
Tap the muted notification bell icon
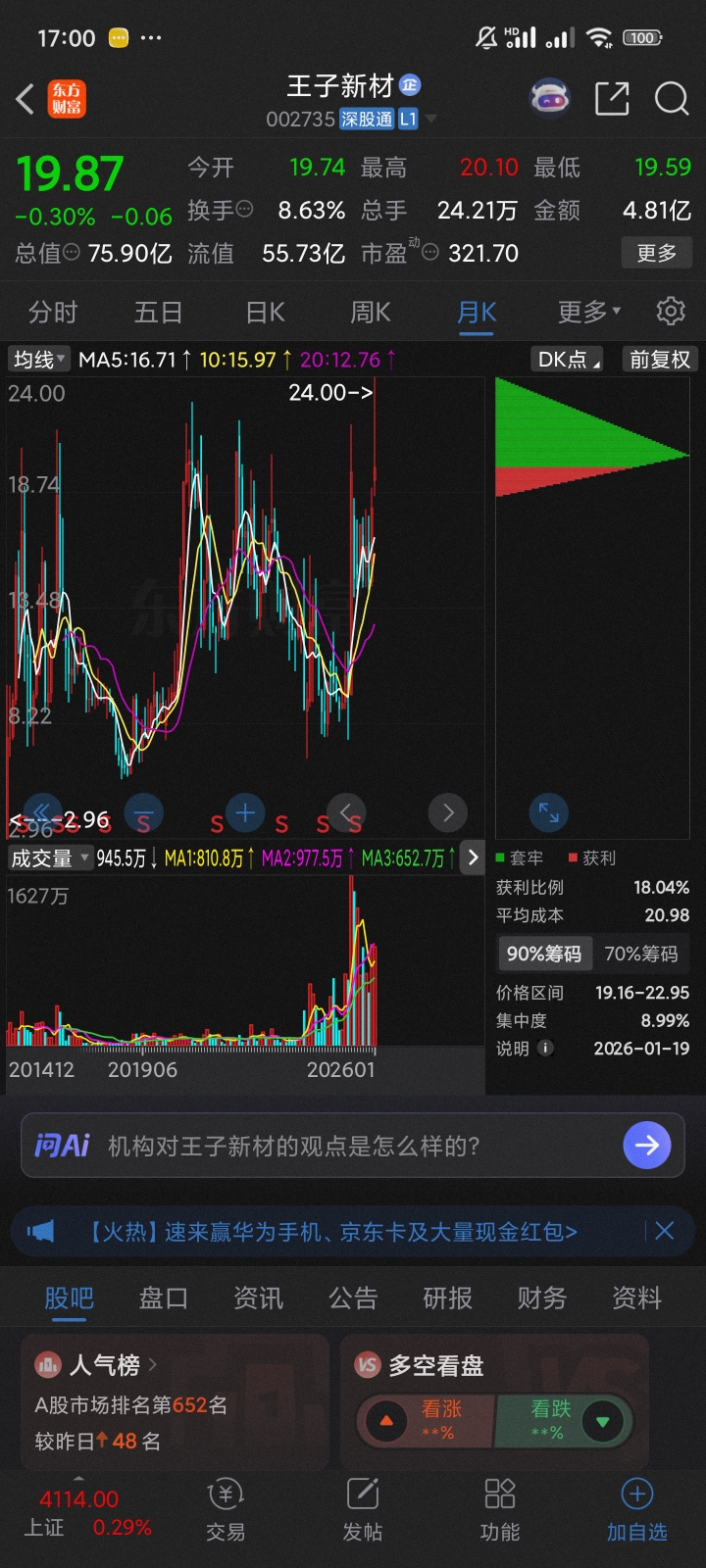[486, 37]
